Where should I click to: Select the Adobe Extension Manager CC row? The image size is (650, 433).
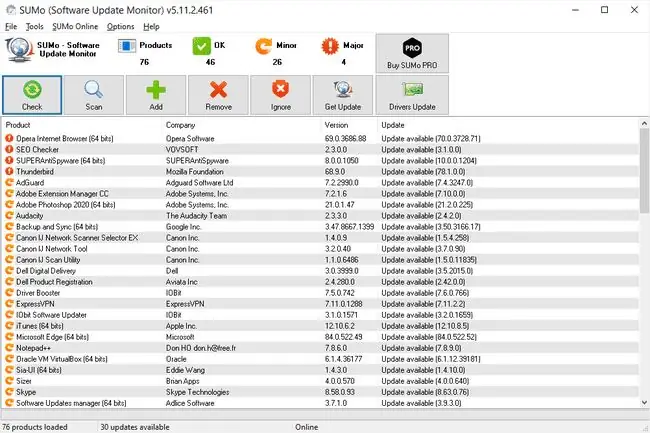tap(321, 194)
